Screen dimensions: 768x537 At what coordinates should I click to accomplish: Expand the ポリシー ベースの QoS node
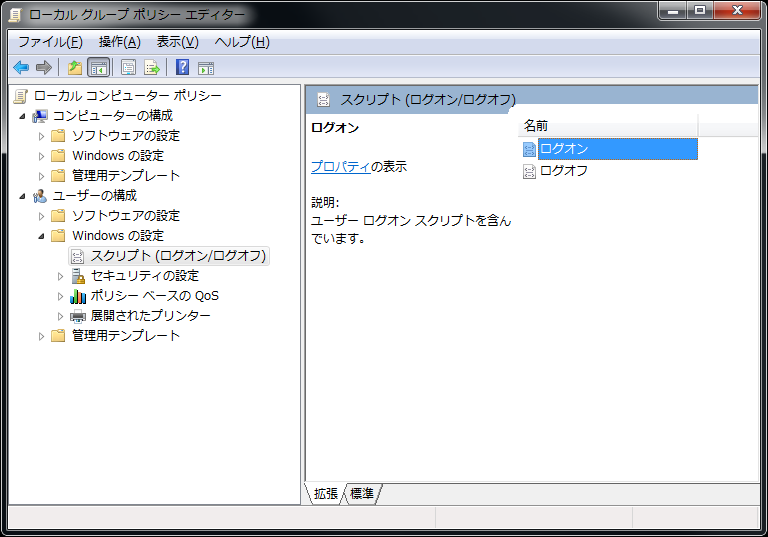[60, 296]
